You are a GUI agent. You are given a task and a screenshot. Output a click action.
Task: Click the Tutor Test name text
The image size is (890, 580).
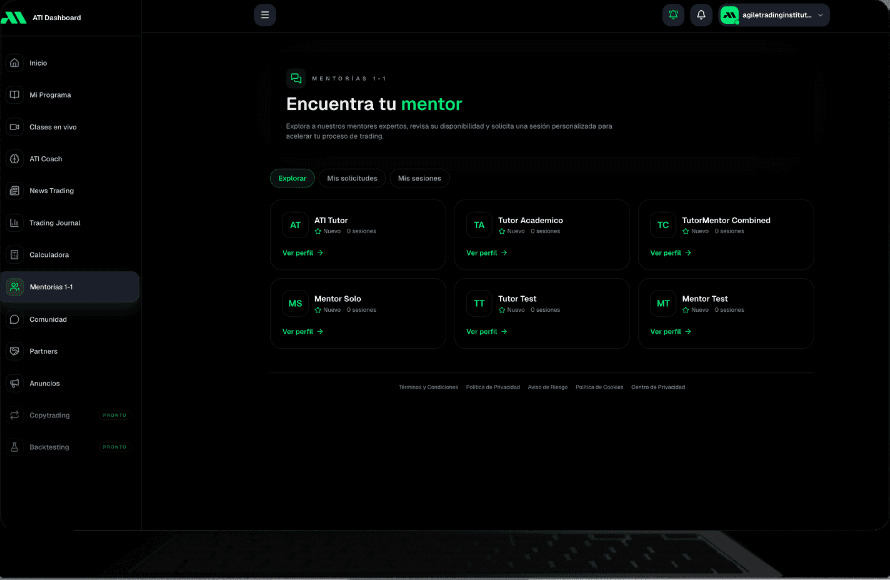pos(517,299)
